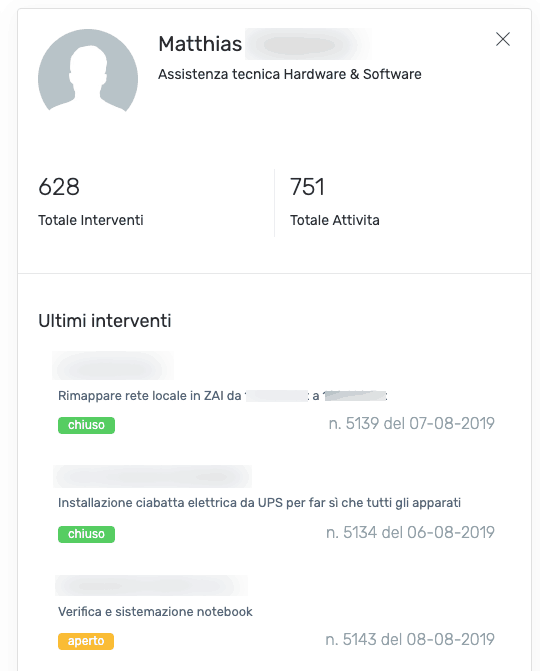
Task: Click the orange aperto status badge
Action: [86, 641]
